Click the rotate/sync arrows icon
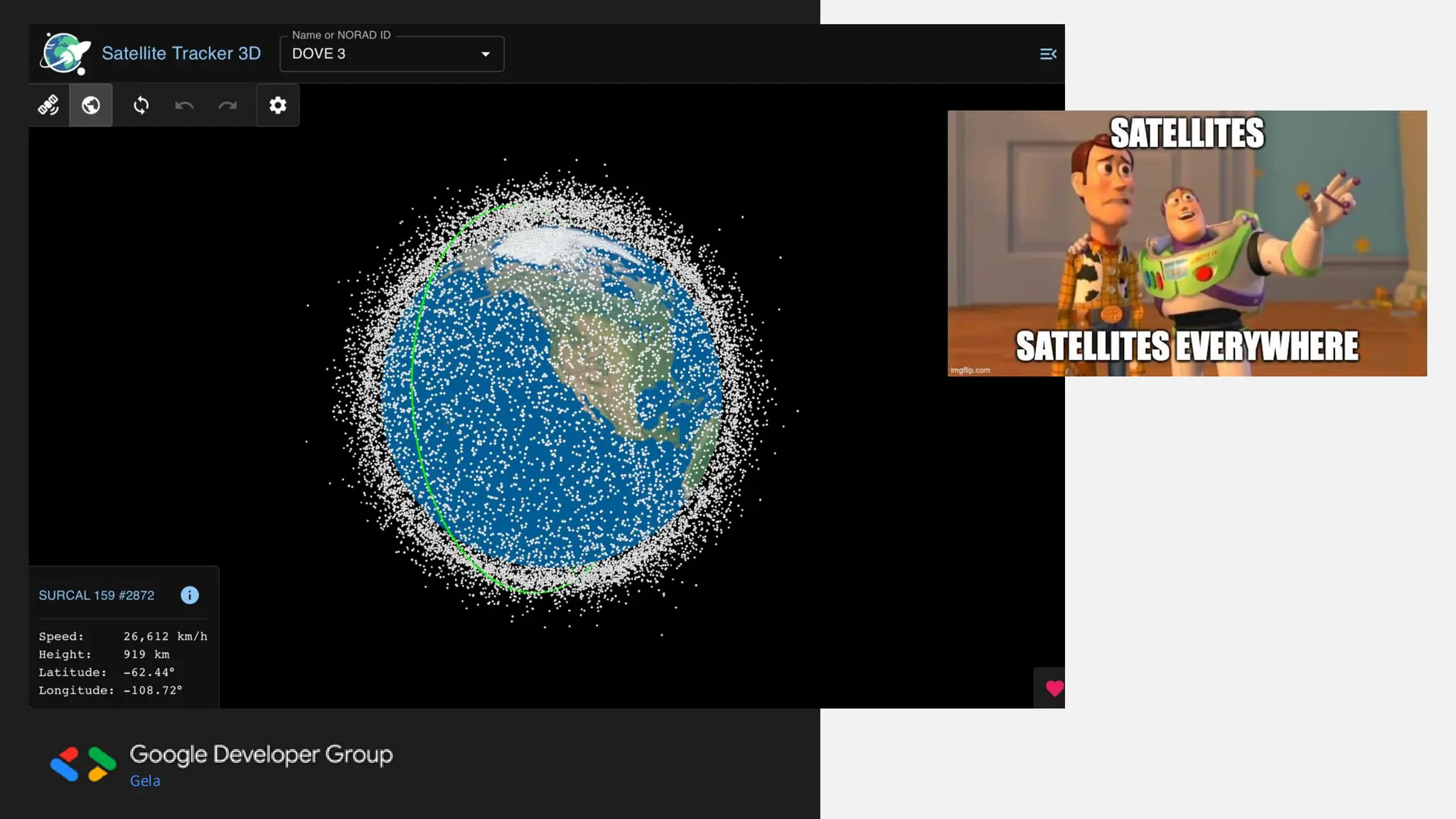 click(141, 105)
